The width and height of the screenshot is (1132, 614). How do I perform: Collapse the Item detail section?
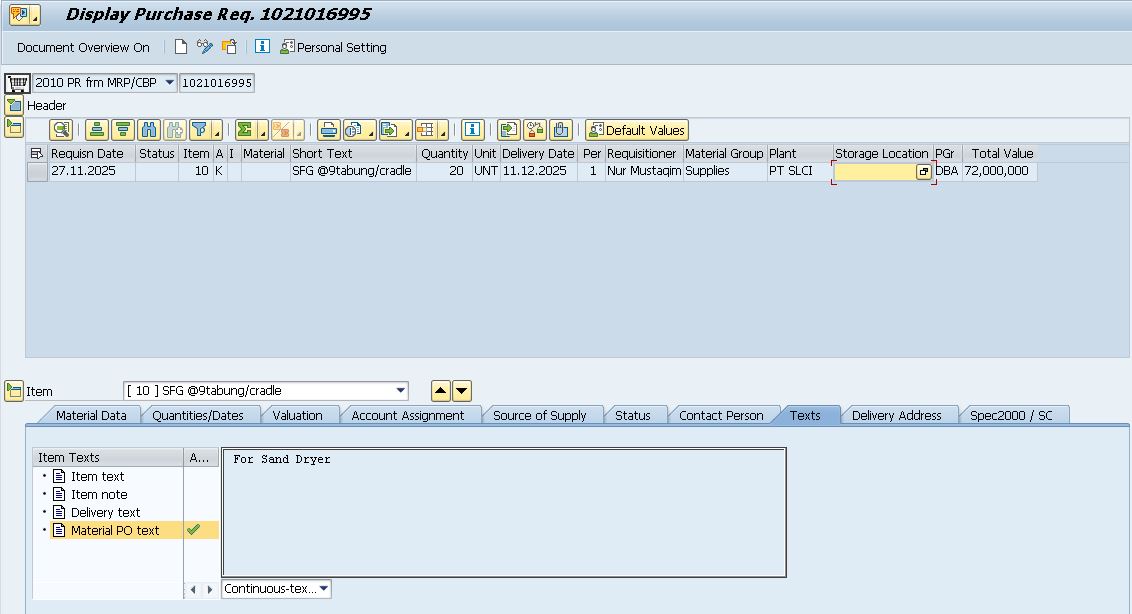(x=14, y=391)
